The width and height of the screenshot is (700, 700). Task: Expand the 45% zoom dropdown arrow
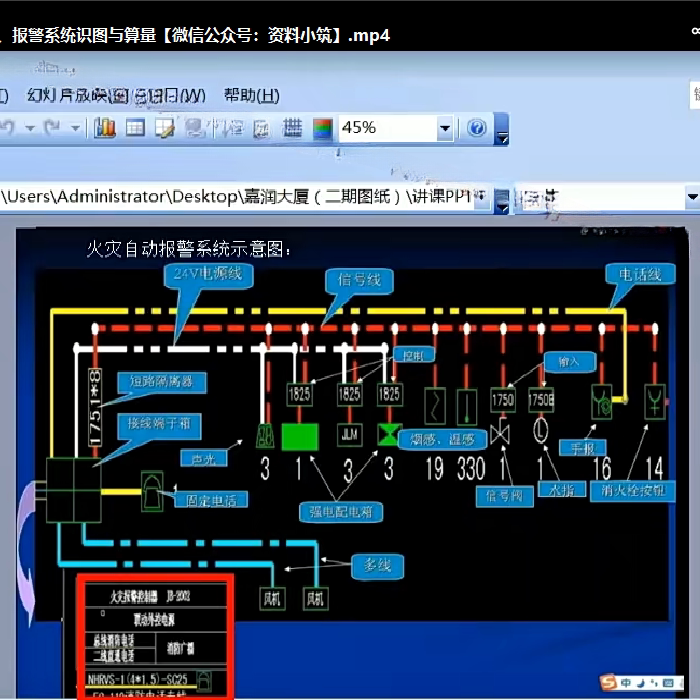(x=445, y=129)
